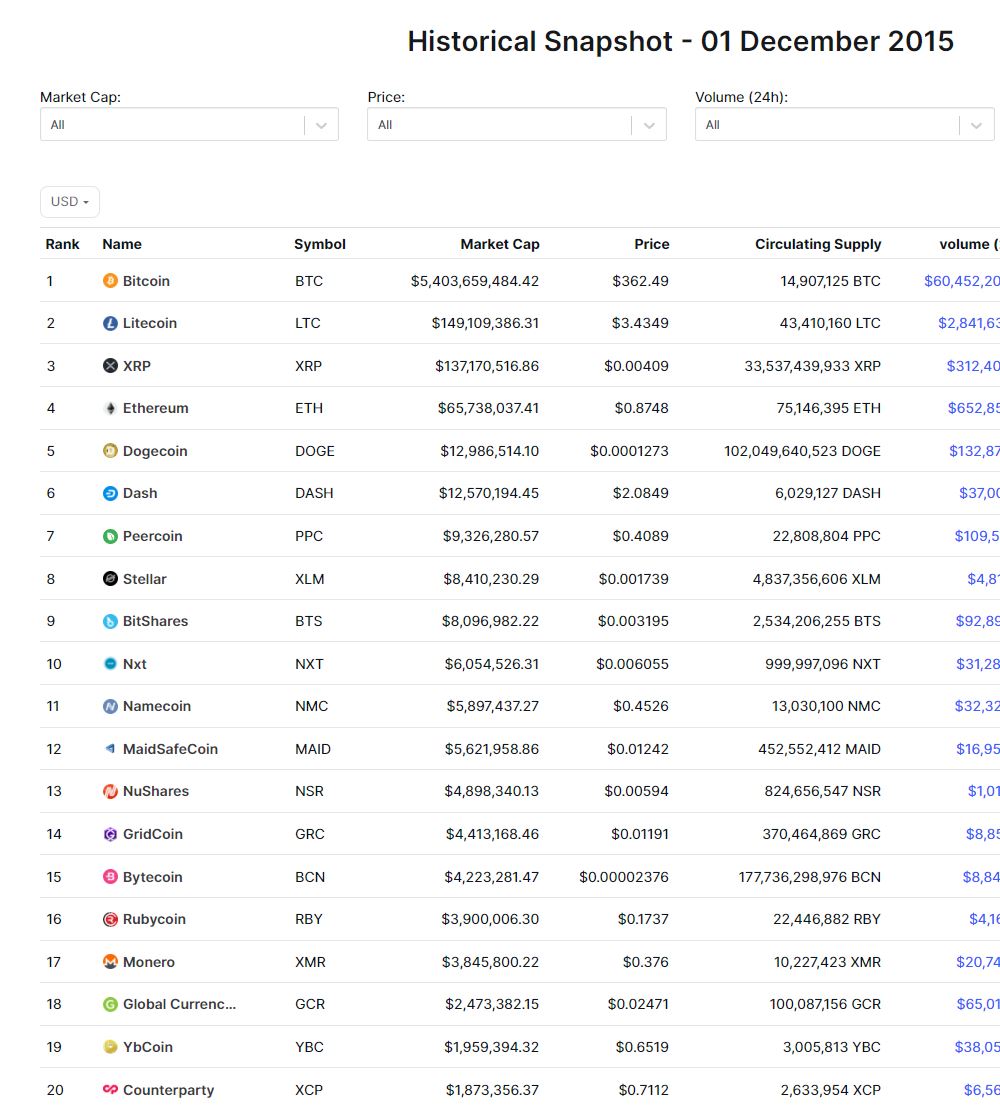Open the Ethereum name link
The width and height of the screenshot is (1000, 1108).
coord(155,408)
